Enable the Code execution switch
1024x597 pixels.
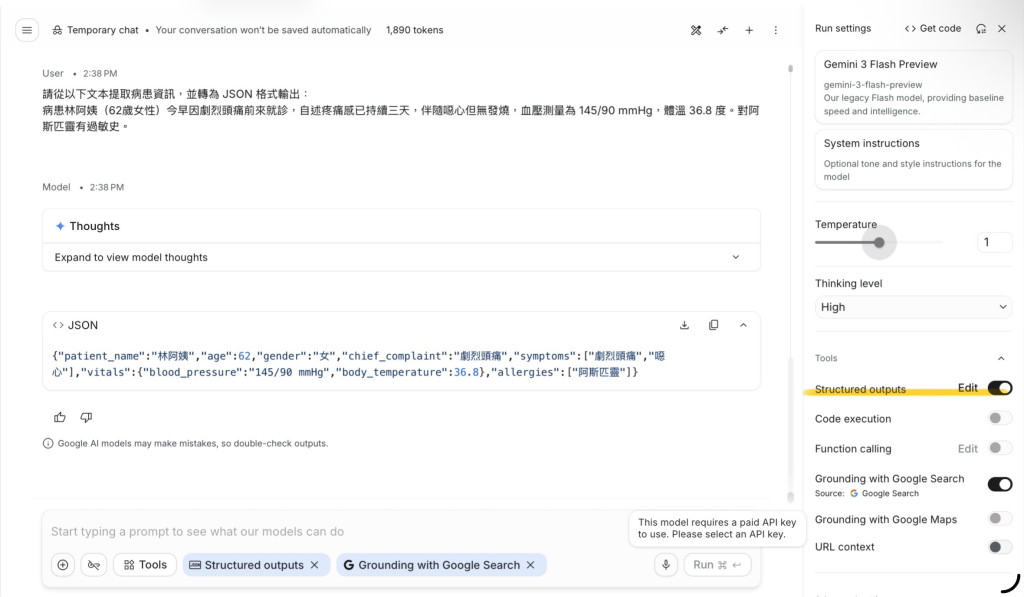click(1000, 418)
